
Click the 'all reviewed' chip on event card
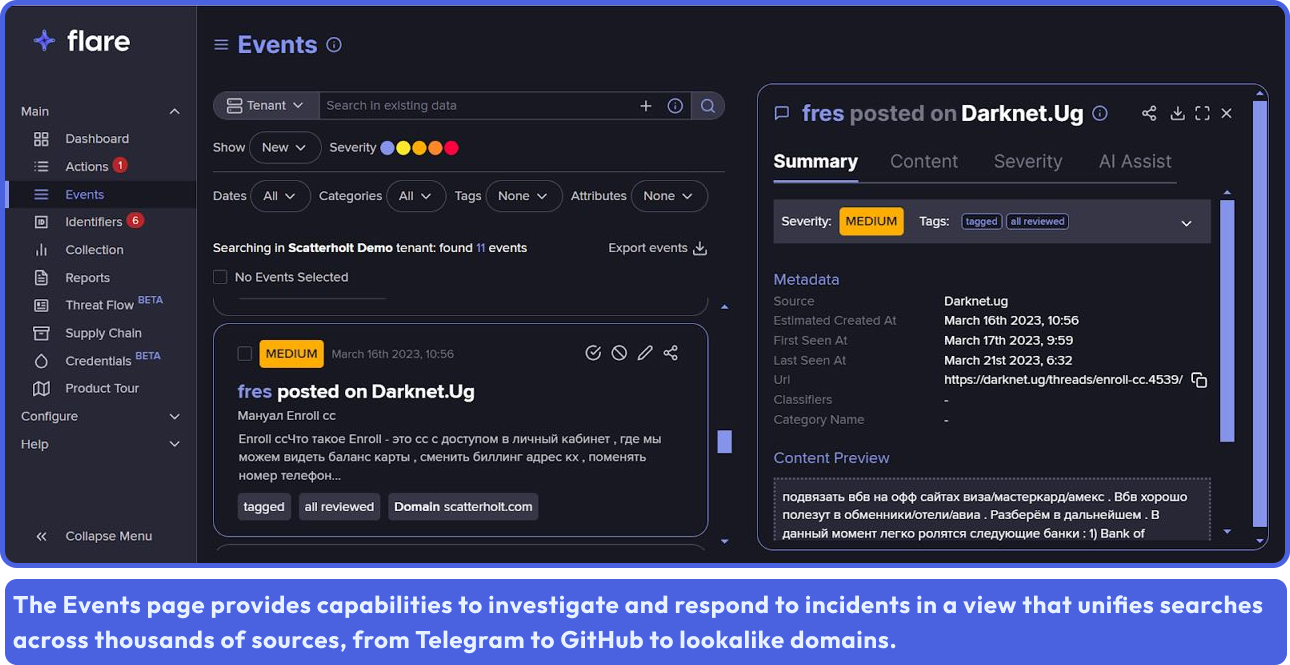[339, 507]
